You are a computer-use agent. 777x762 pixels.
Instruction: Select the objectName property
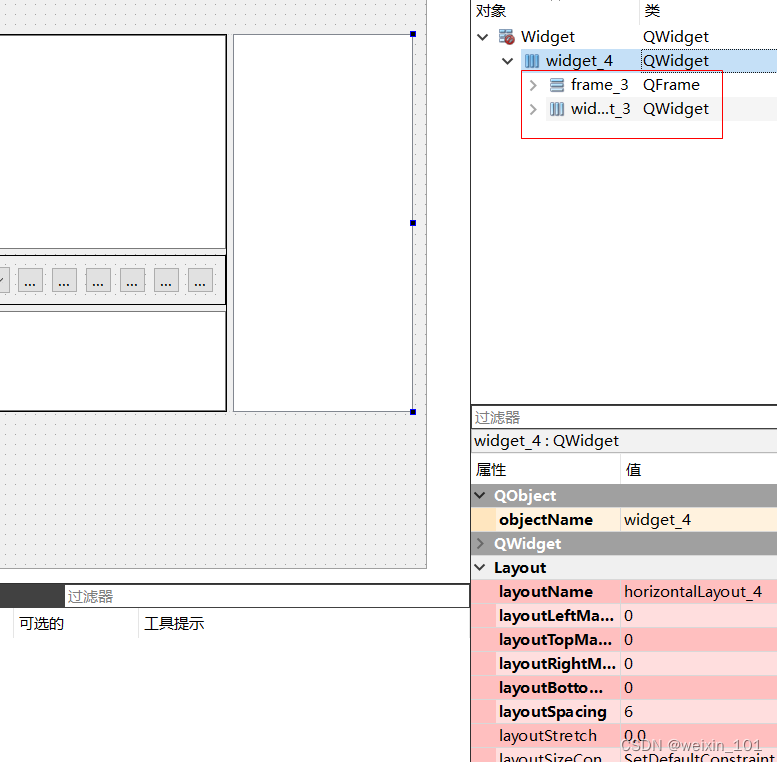(x=546, y=520)
